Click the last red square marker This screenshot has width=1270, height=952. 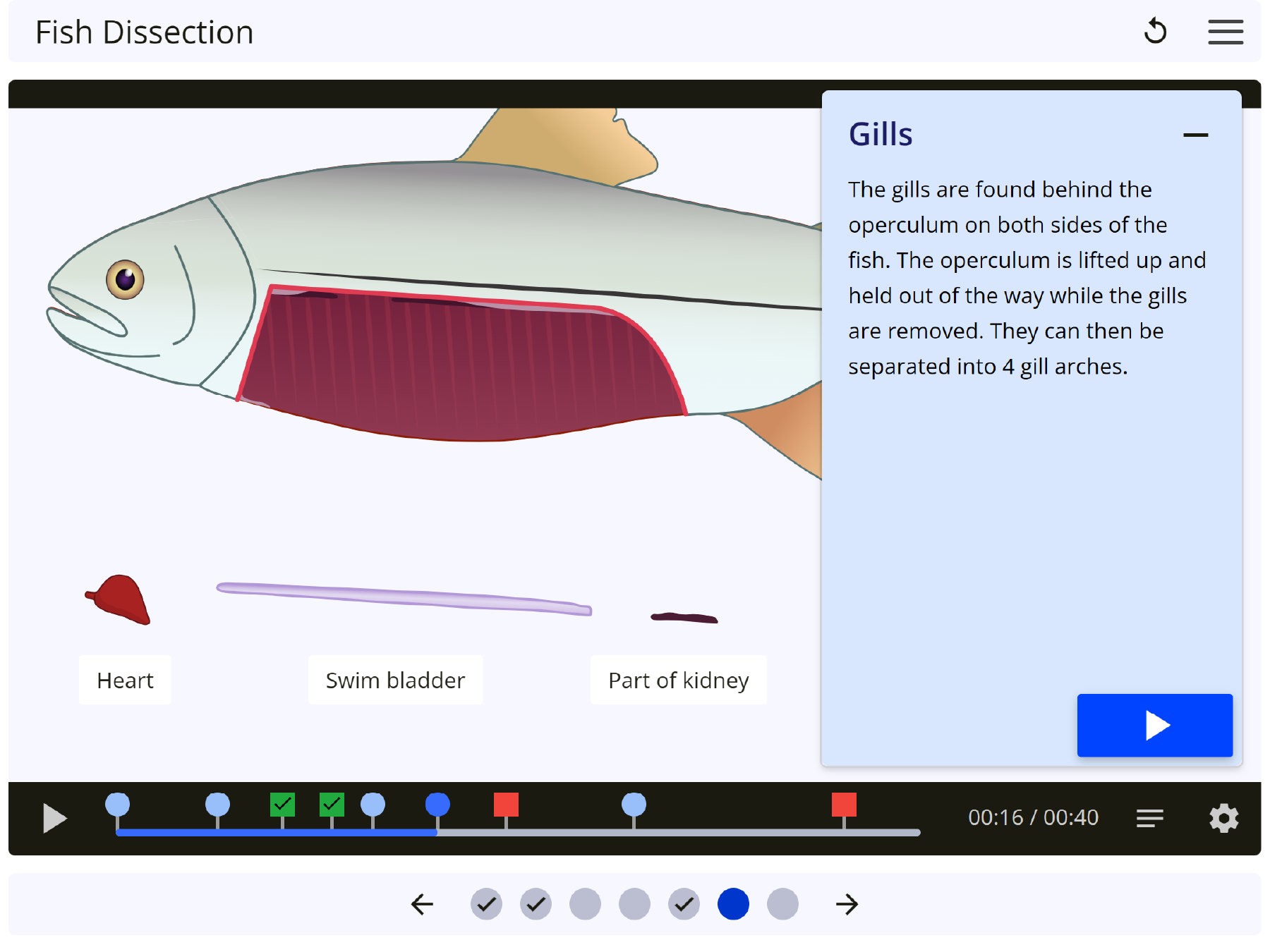(x=844, y=805)
